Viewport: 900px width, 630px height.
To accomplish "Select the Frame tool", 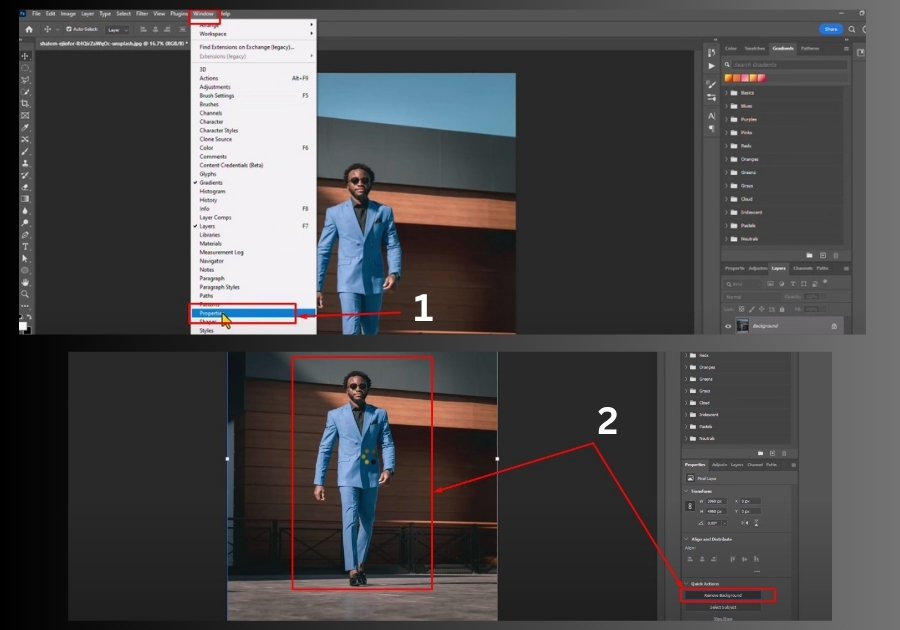I will (25, 115).
